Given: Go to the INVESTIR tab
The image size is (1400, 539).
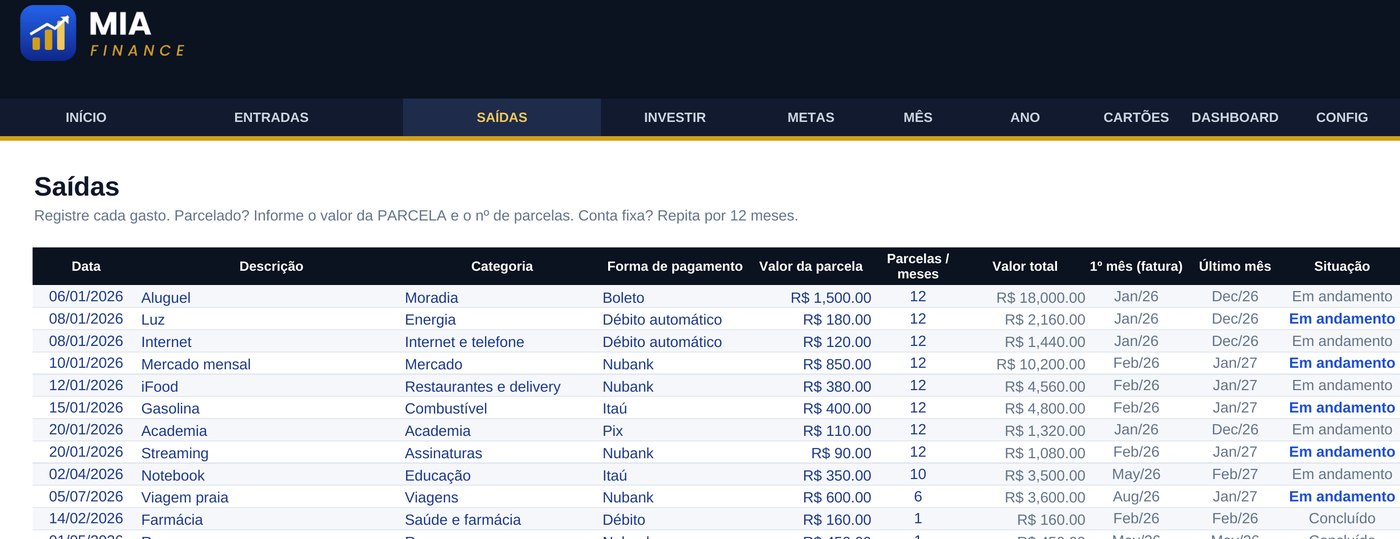Looking at the screenshot, I should [x=675, y=117].
